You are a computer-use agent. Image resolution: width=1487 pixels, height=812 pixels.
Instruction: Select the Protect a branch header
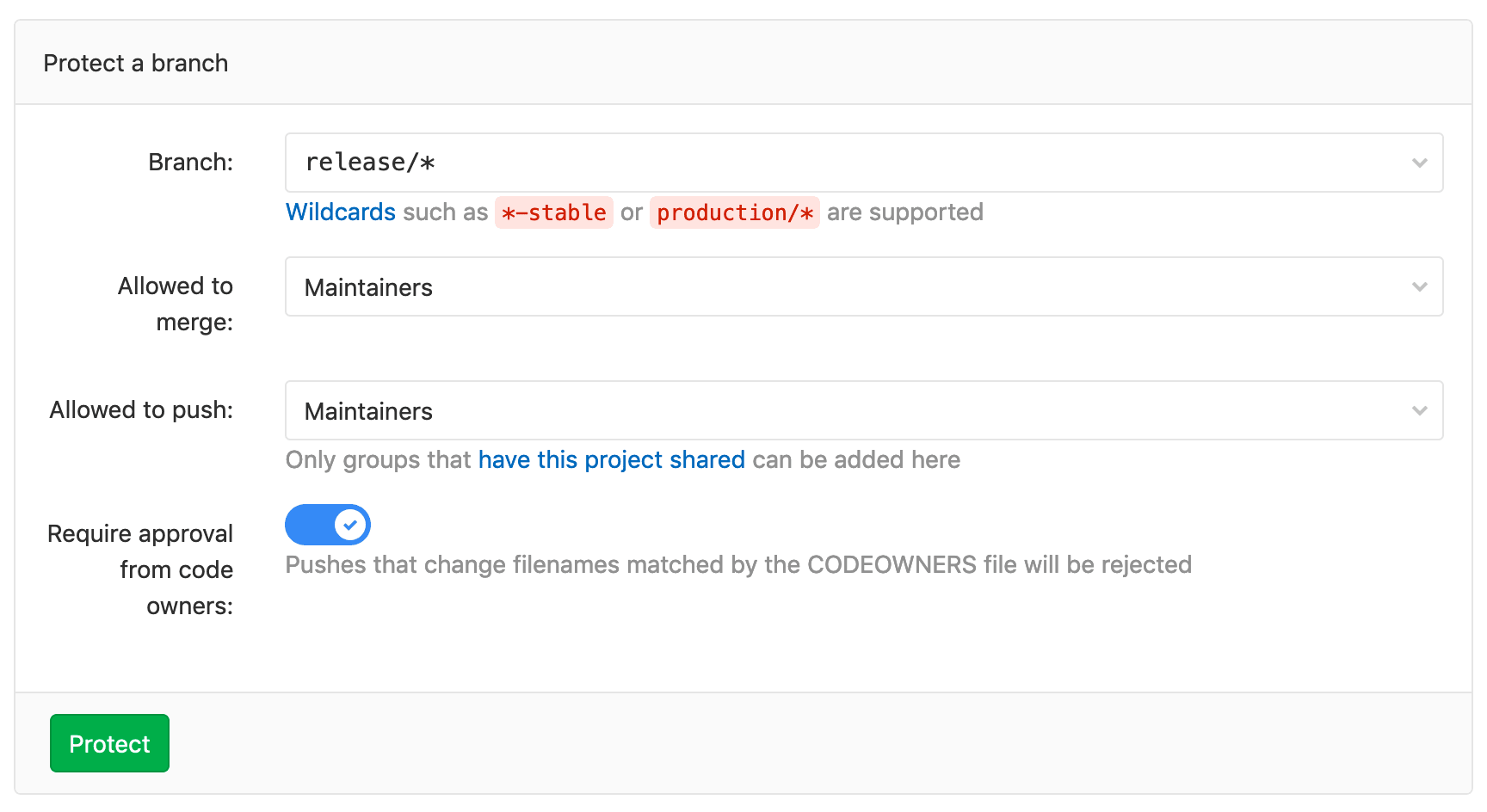click(x=135, y=63)
